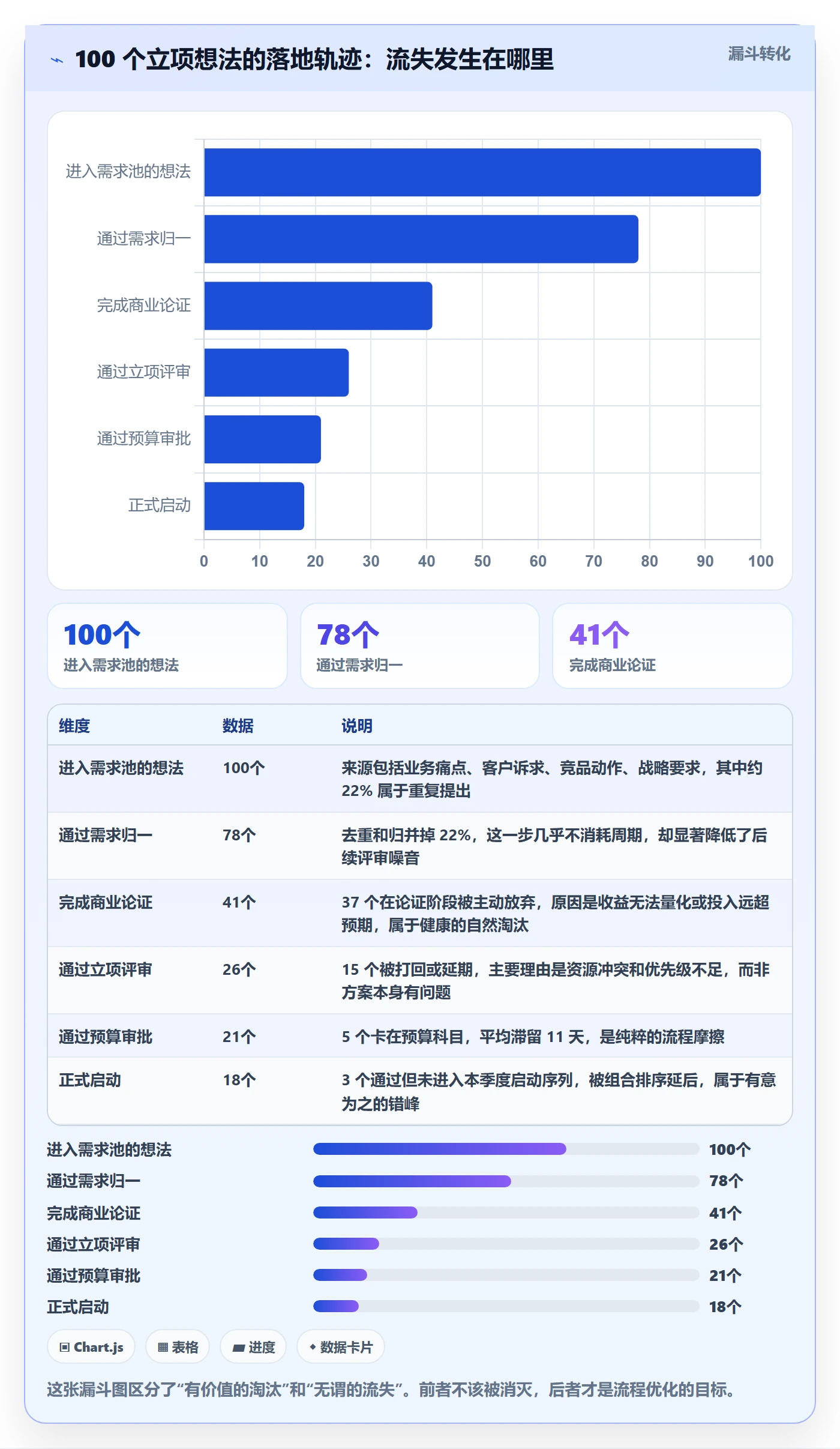The image size is (840, 1449).
Task: Click the 26个 cell in the table
Action: (239, 969)
